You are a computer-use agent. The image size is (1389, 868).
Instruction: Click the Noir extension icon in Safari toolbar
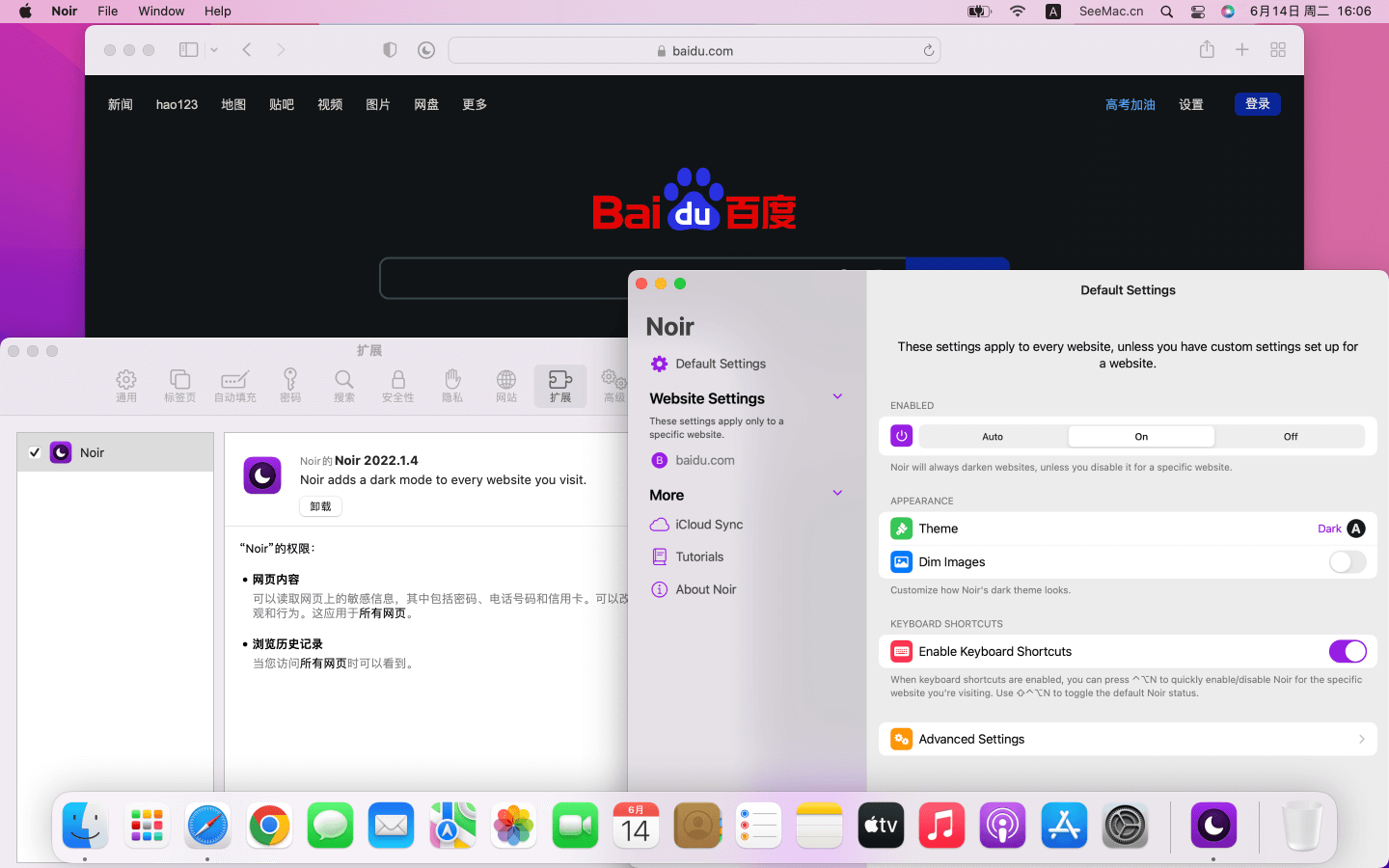[x=426, y=50]
